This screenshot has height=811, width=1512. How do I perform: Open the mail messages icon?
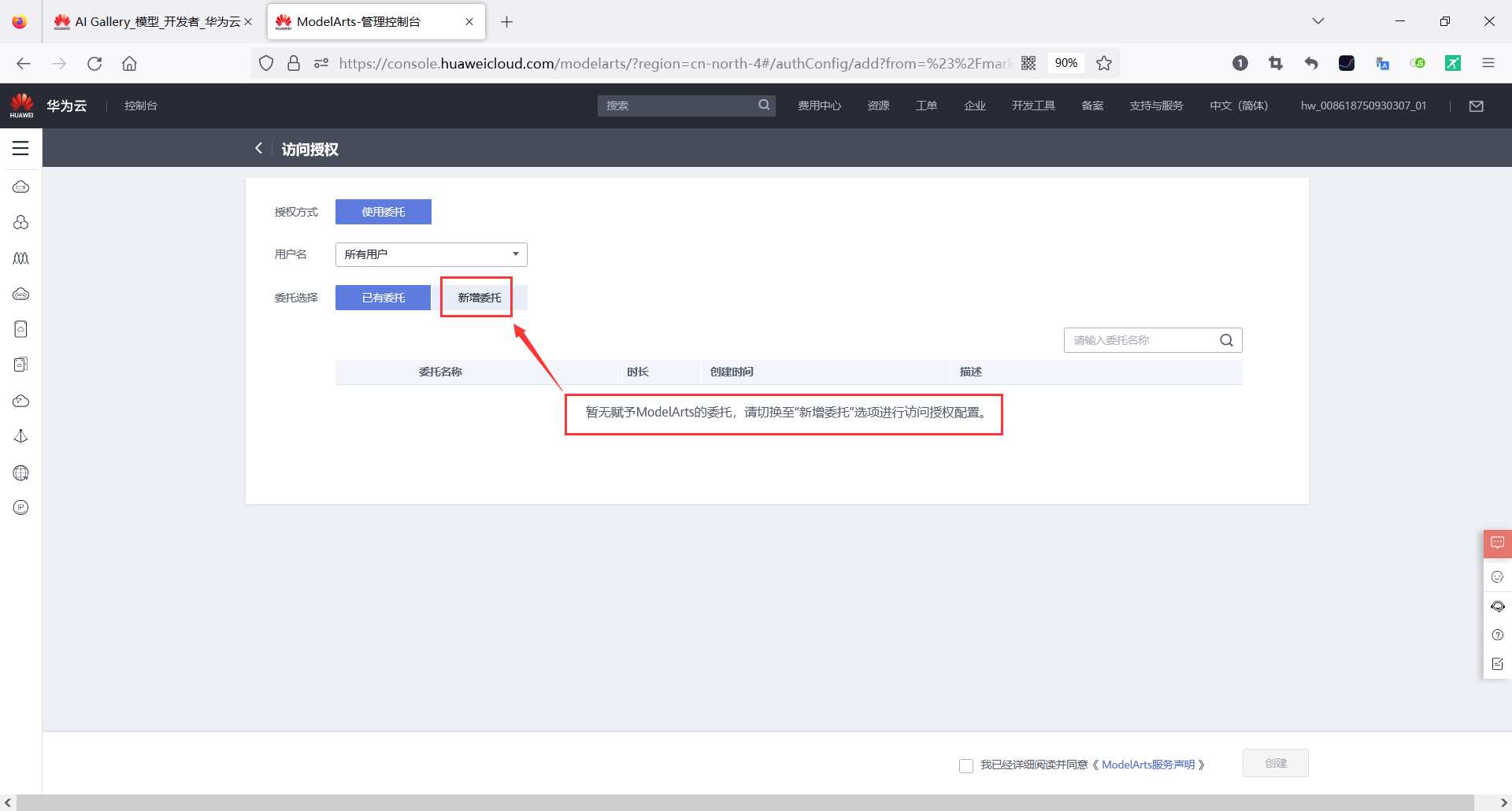click(1477, 106)
